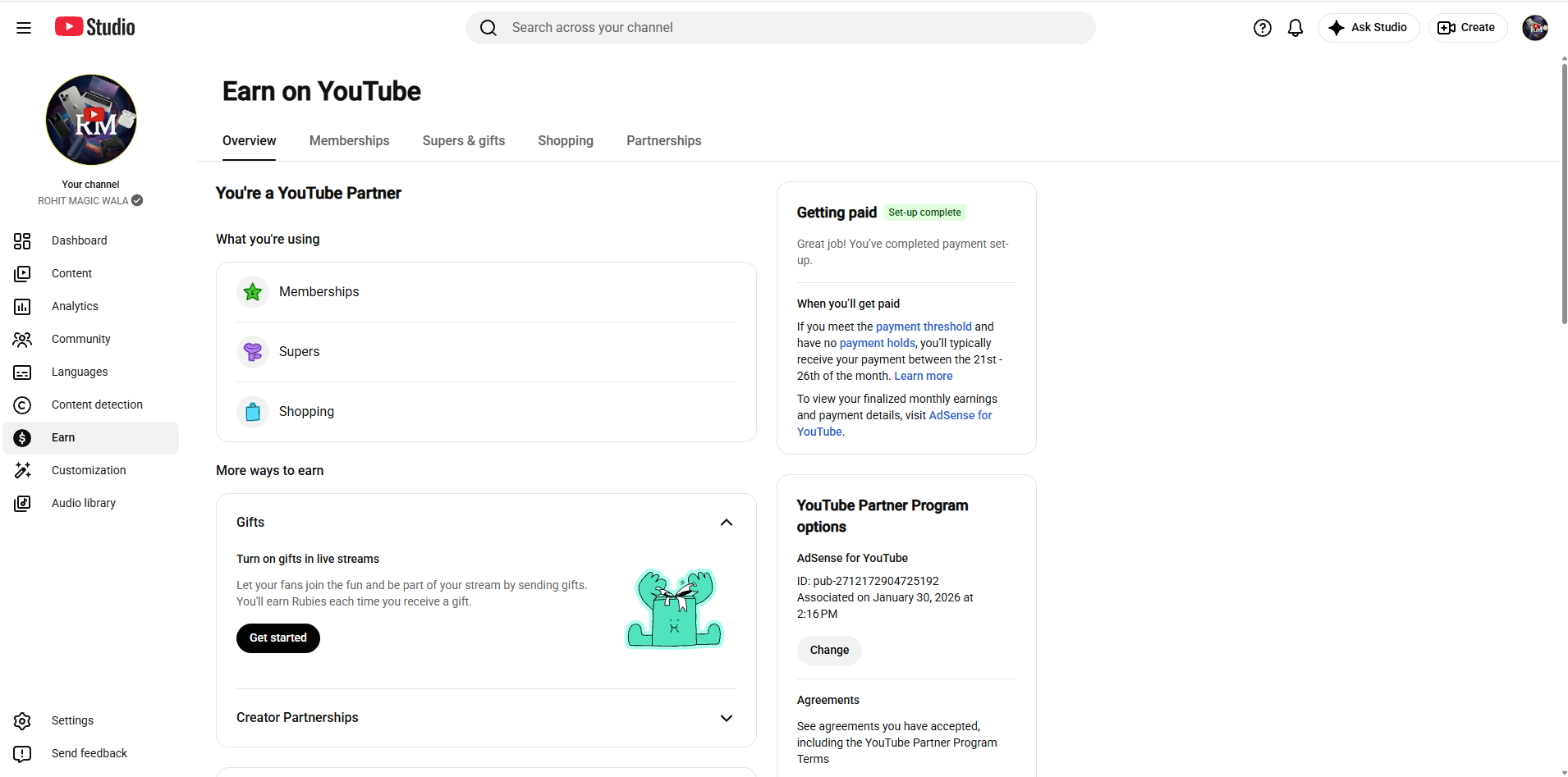Viewport: 1568px width, 777px height.
Task: Click the Customization magic wand icon
Action: 22,470
